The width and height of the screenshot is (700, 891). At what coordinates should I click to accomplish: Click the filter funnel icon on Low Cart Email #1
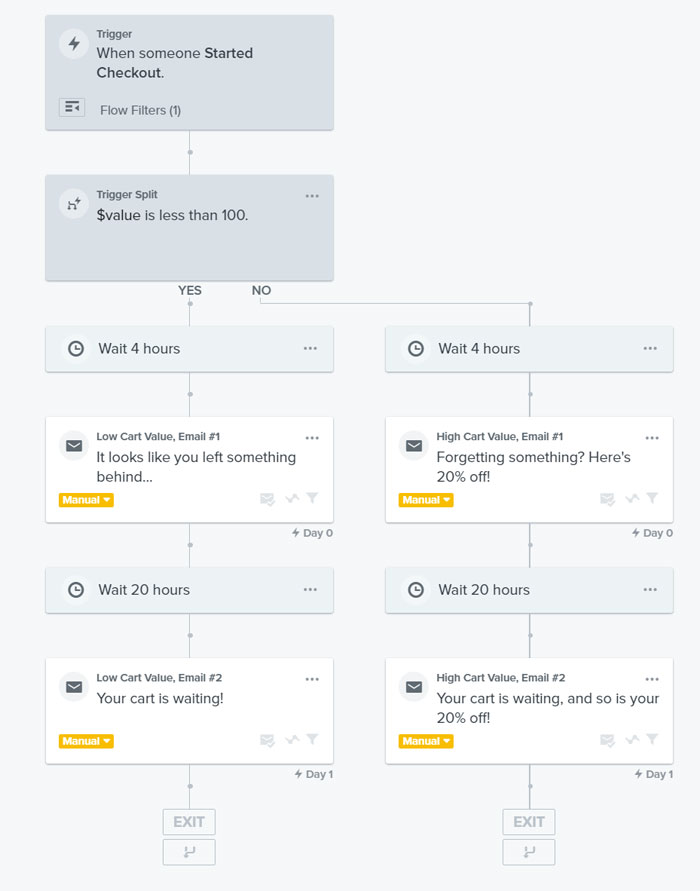[x=312, y=498]
